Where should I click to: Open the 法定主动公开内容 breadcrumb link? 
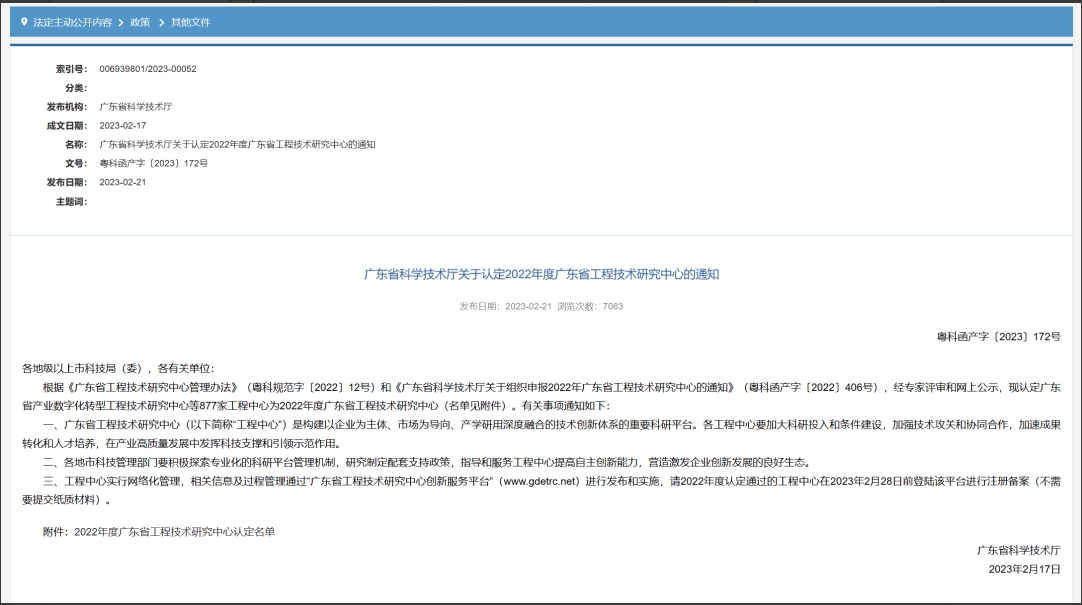click(x=72, y=21)
